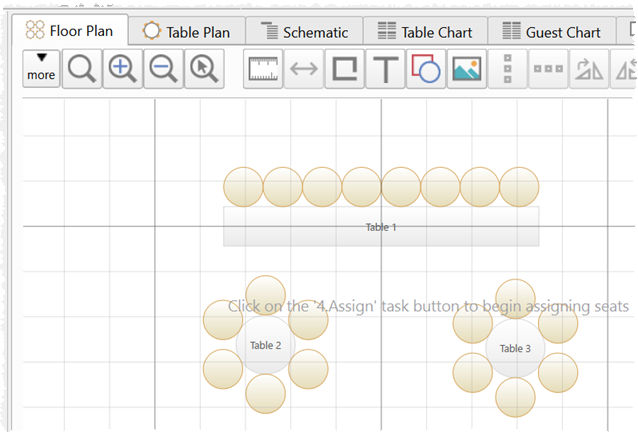Click the zoom out magnifier icon

click(163, 69)
